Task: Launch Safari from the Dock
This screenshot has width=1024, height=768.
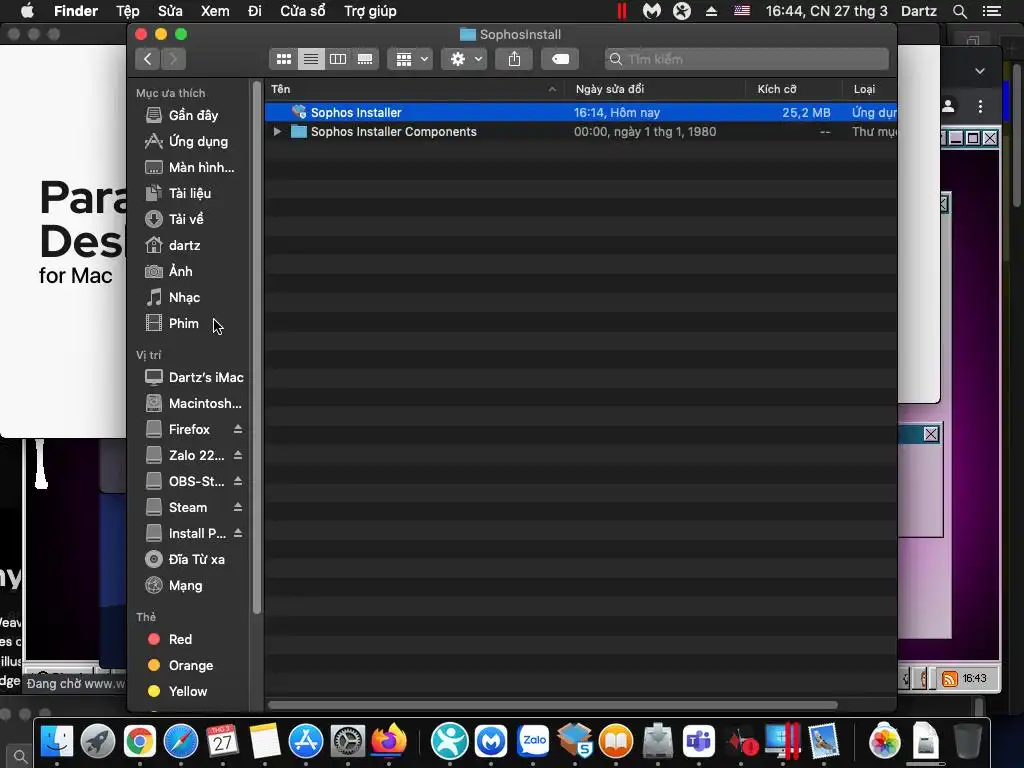Action: click(181, 742)
